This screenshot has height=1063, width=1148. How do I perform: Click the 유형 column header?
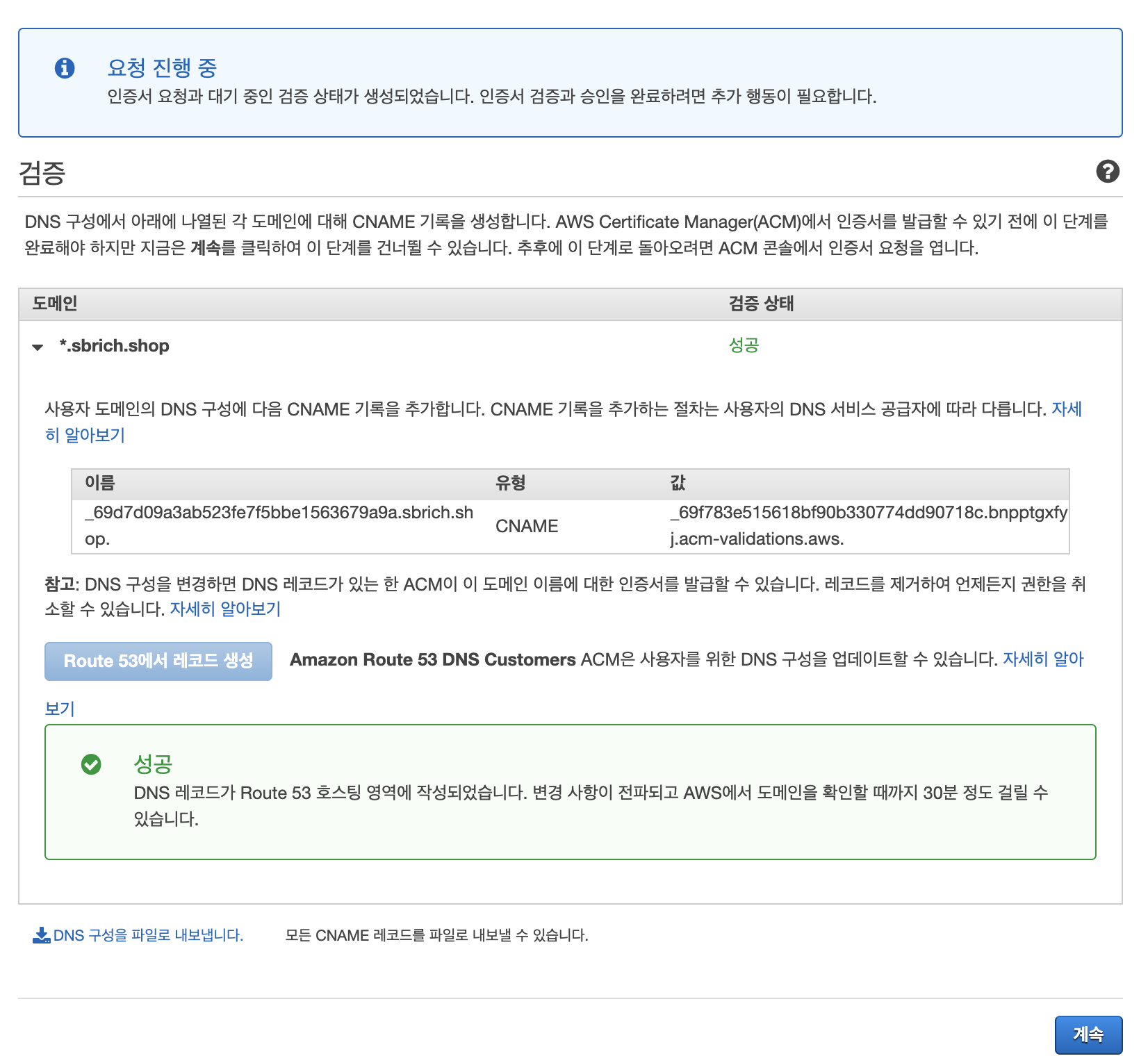click(511, 483)
